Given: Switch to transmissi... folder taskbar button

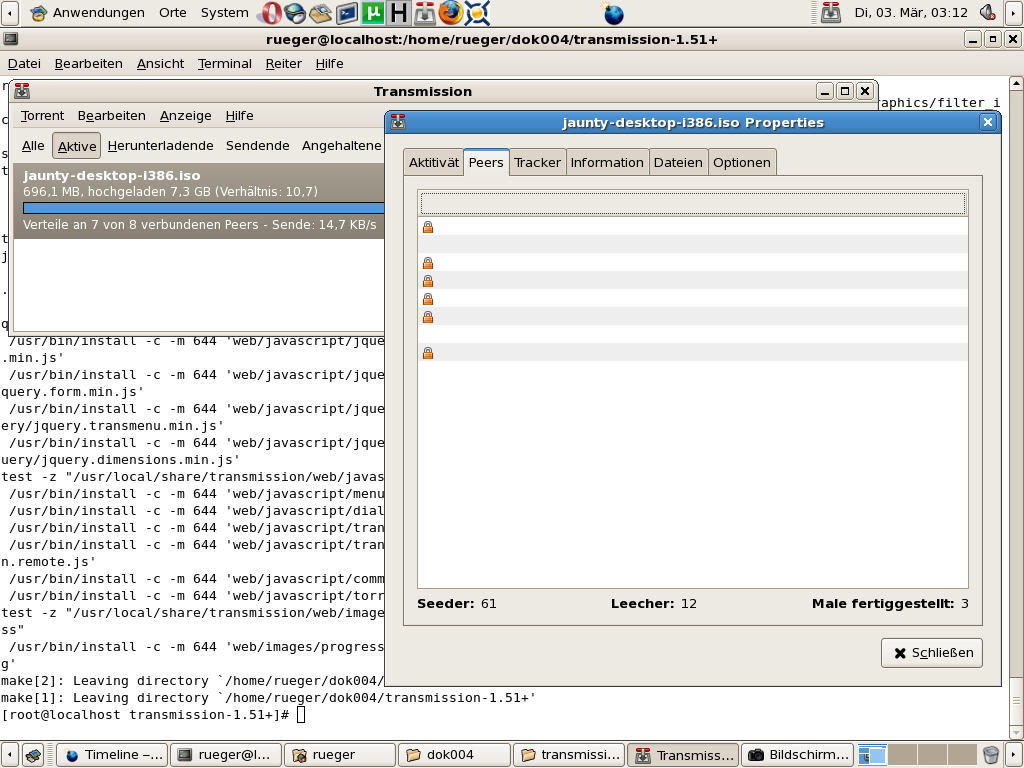Looking at the screenshot, I should (569, 755).
